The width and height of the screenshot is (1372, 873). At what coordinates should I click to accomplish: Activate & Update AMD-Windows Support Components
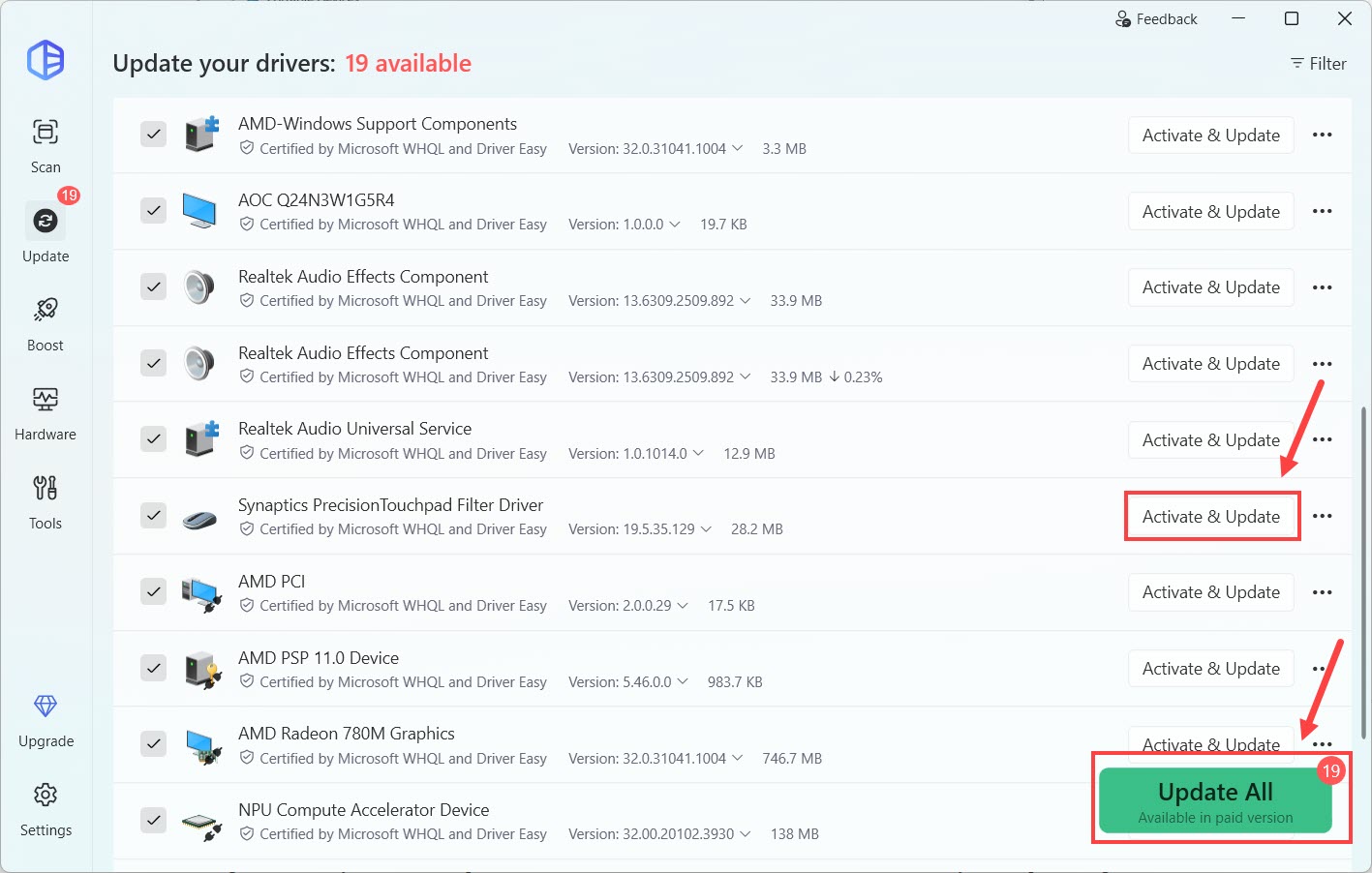point(1211,135)
